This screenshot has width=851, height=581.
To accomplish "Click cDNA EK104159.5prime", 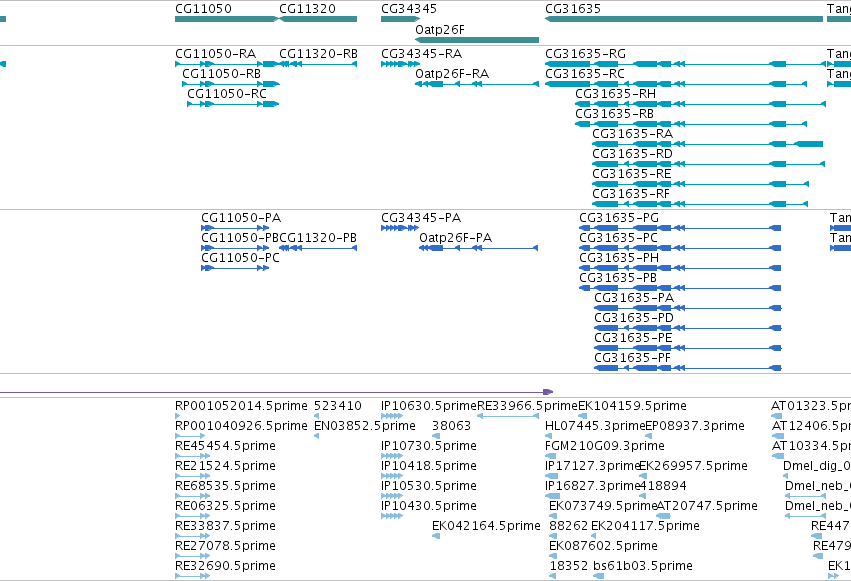I will pyautogui.click(x=632, y=406).
